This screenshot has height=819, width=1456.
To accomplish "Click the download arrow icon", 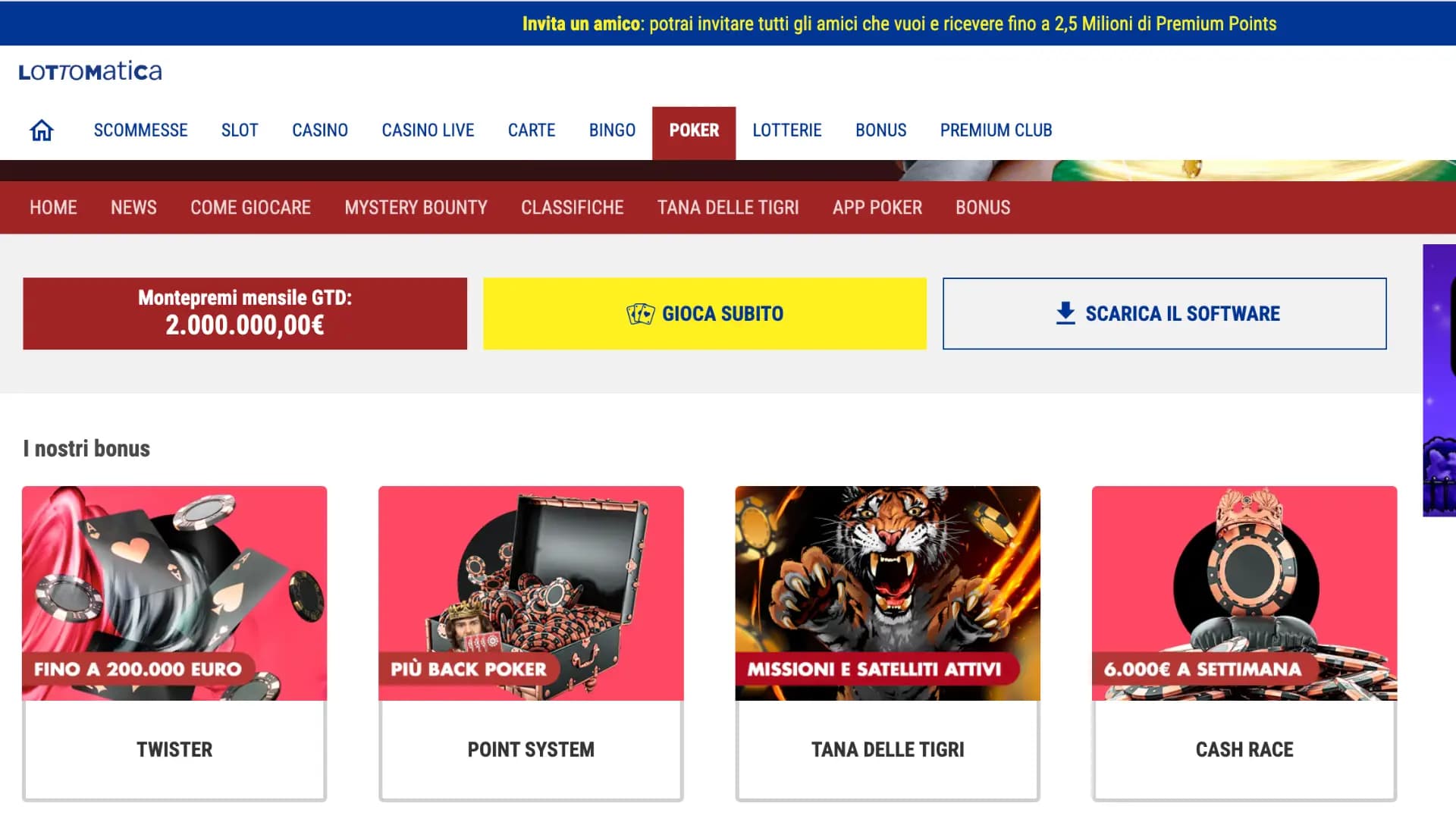I will (x=1065, y=313).
